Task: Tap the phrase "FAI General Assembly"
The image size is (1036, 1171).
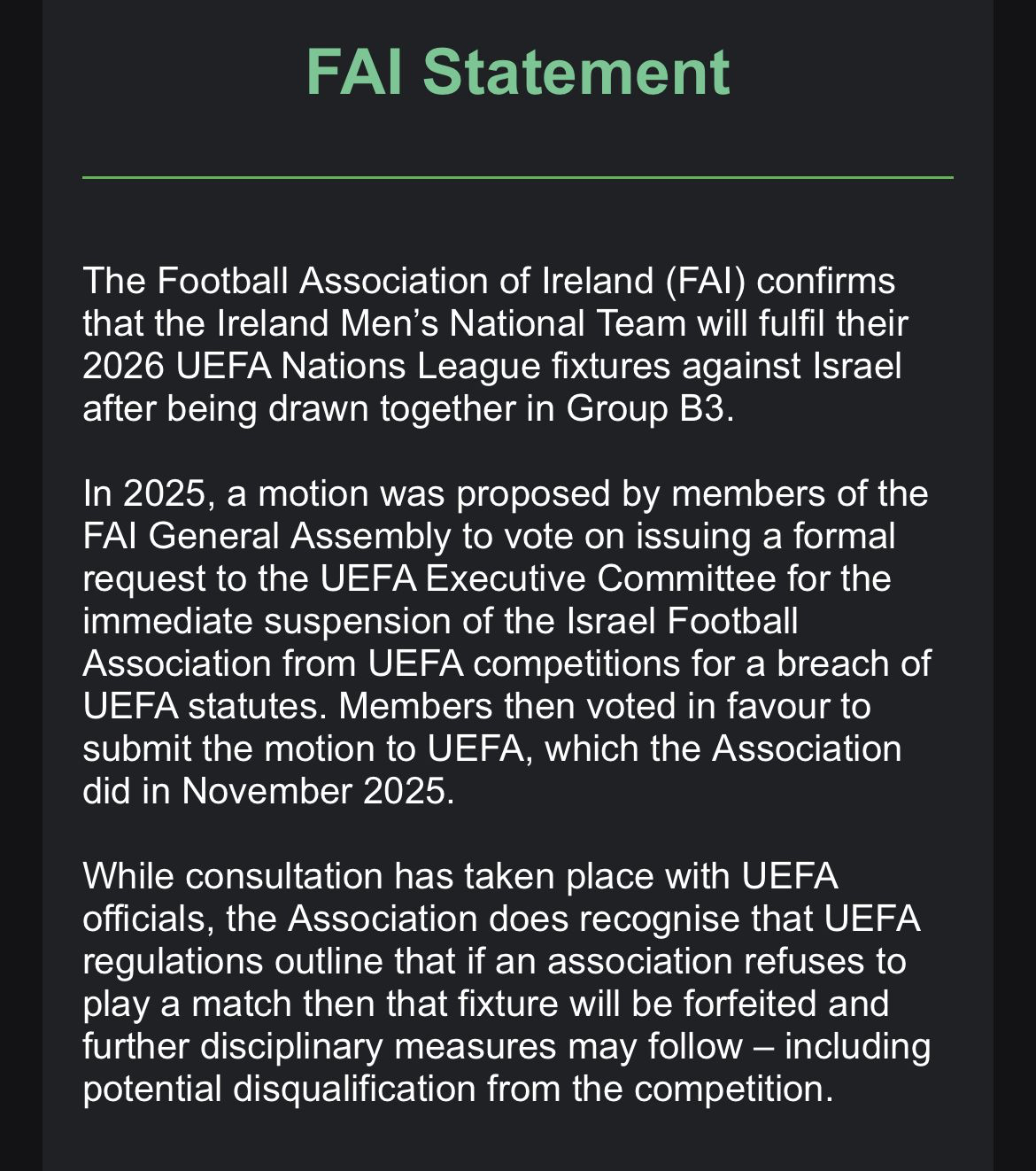Action: coord(267,536)
